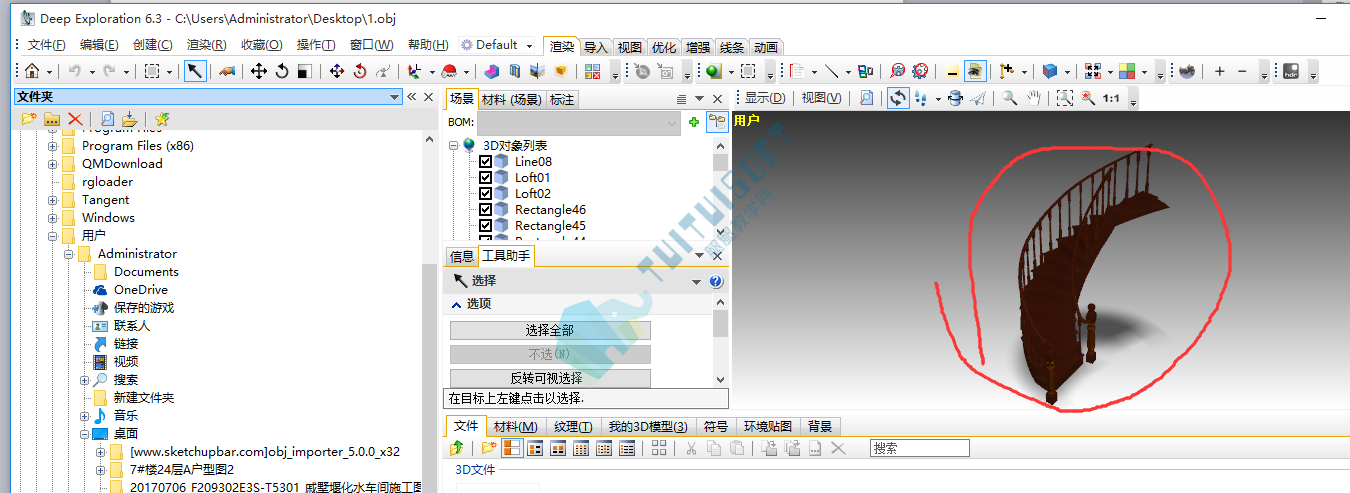1350x493 pixels.
Task: Expand the Program Files (x86) folder
Action: [x=53, y=146]
